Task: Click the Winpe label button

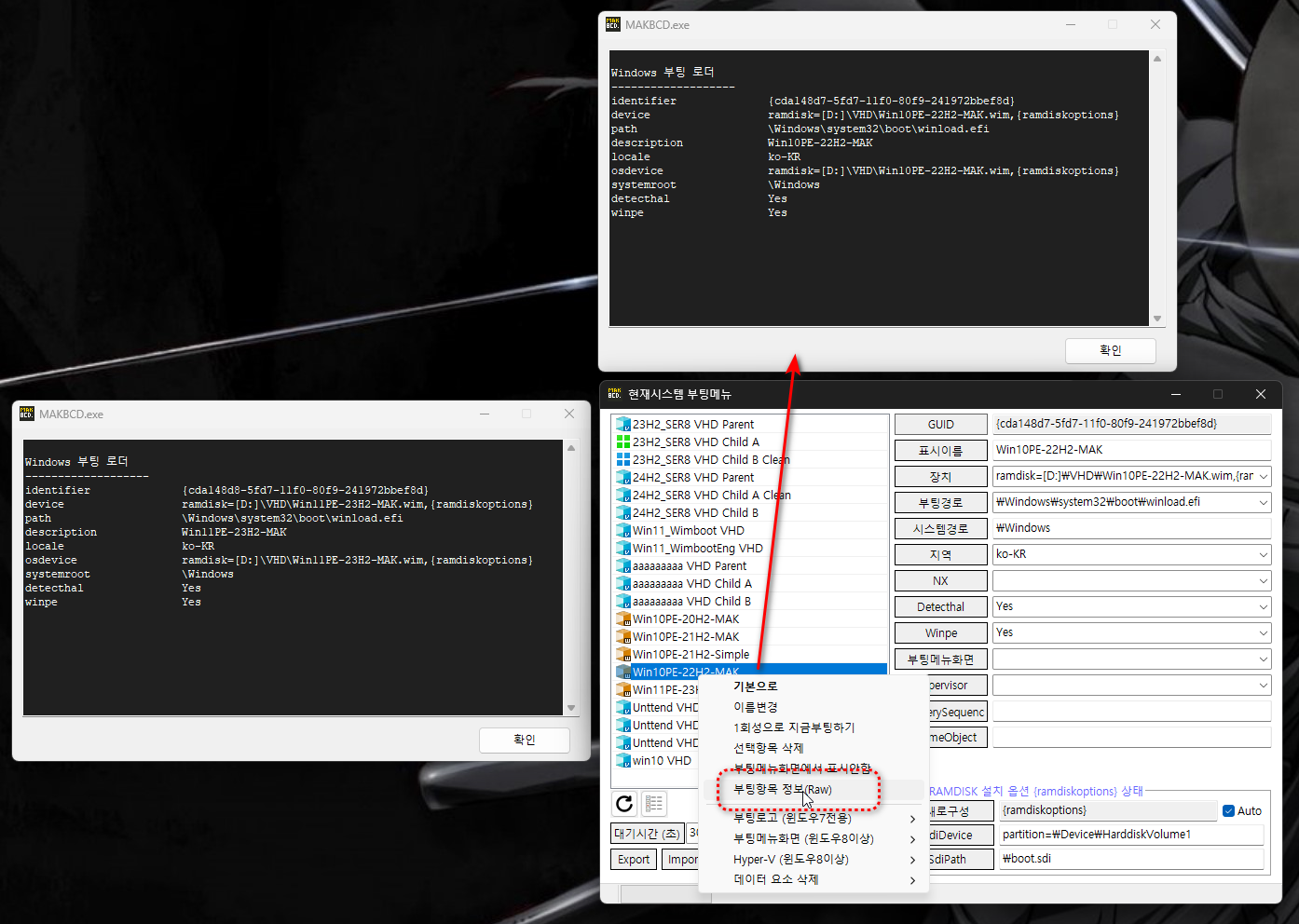Action: pos(940,632)
